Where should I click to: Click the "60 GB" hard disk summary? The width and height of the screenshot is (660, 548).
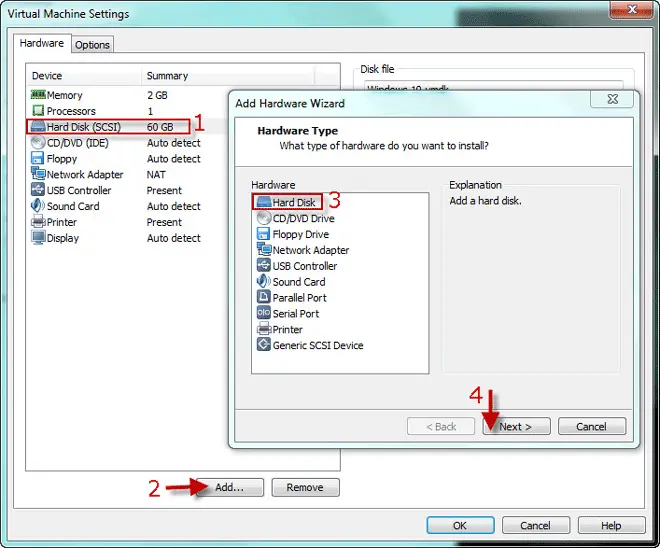coord(160,127)
